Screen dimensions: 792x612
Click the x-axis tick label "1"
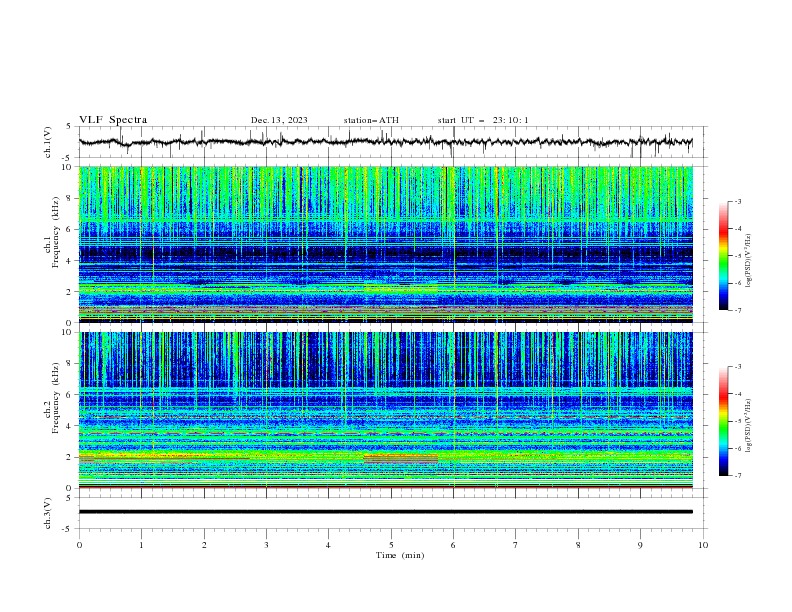point(141,545)
